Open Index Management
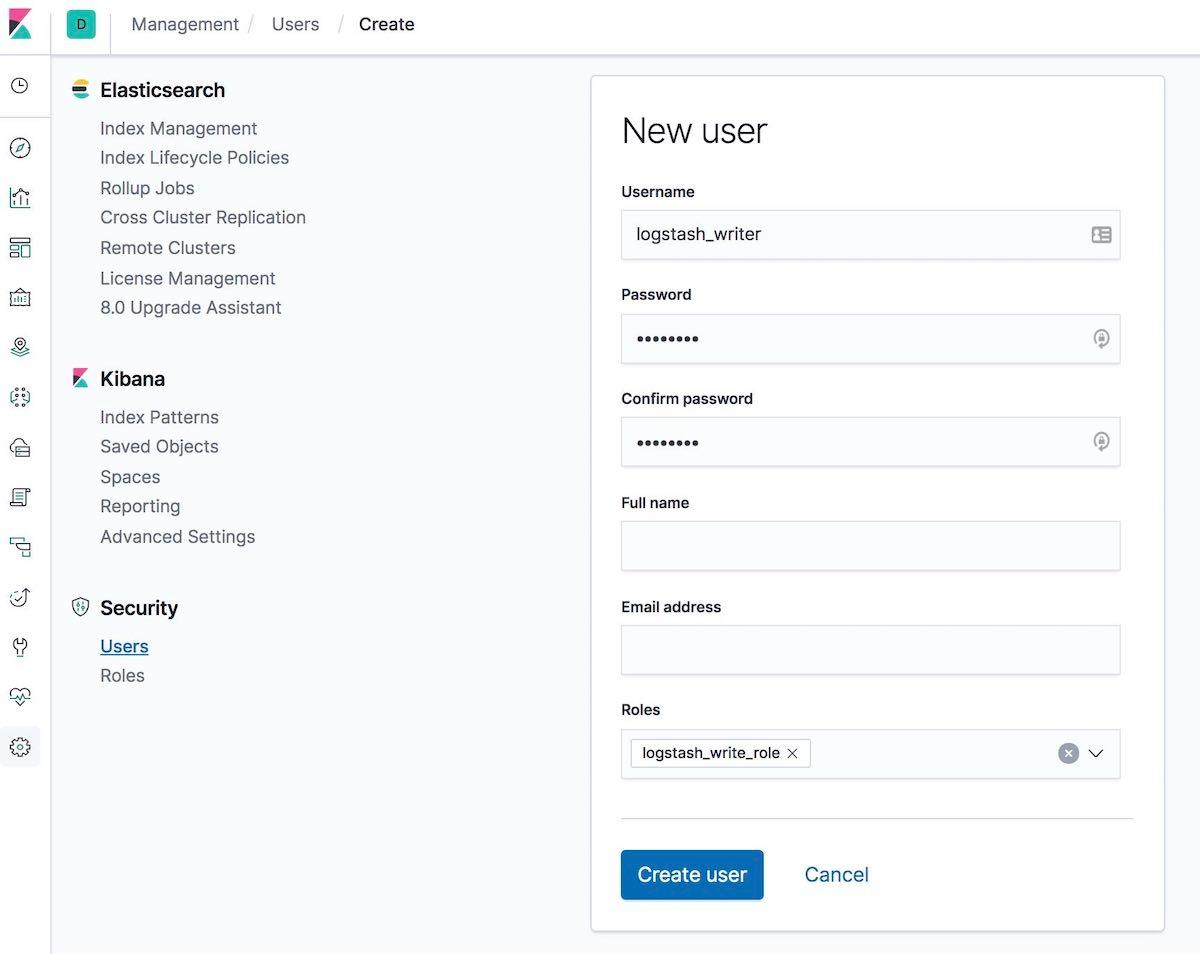Image resolution: width=1200 pixels, height=954 pixels. click(178, 128)
